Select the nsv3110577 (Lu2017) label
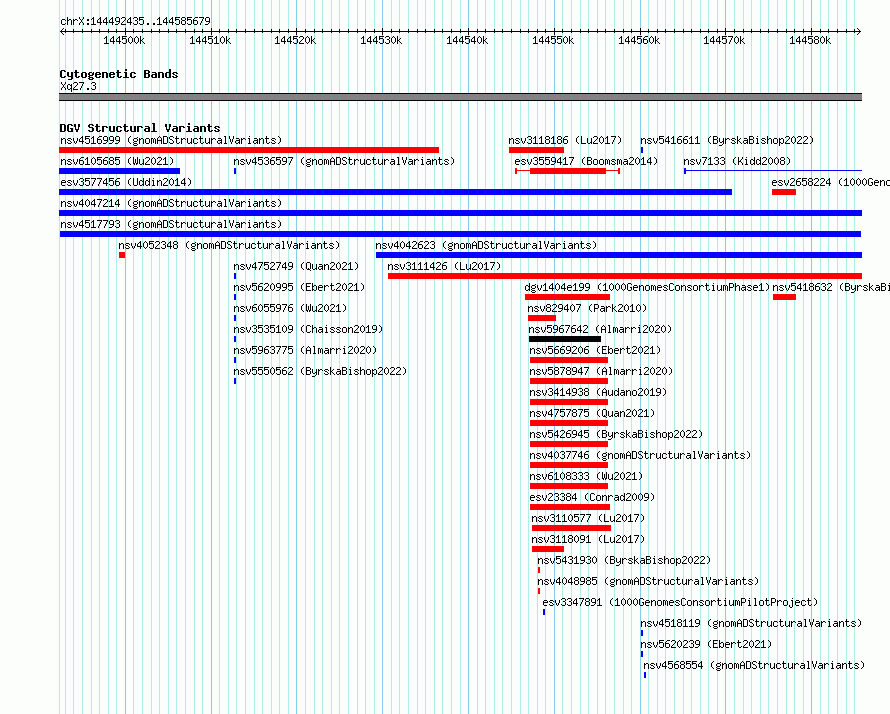890x714 pixels. 588,518
